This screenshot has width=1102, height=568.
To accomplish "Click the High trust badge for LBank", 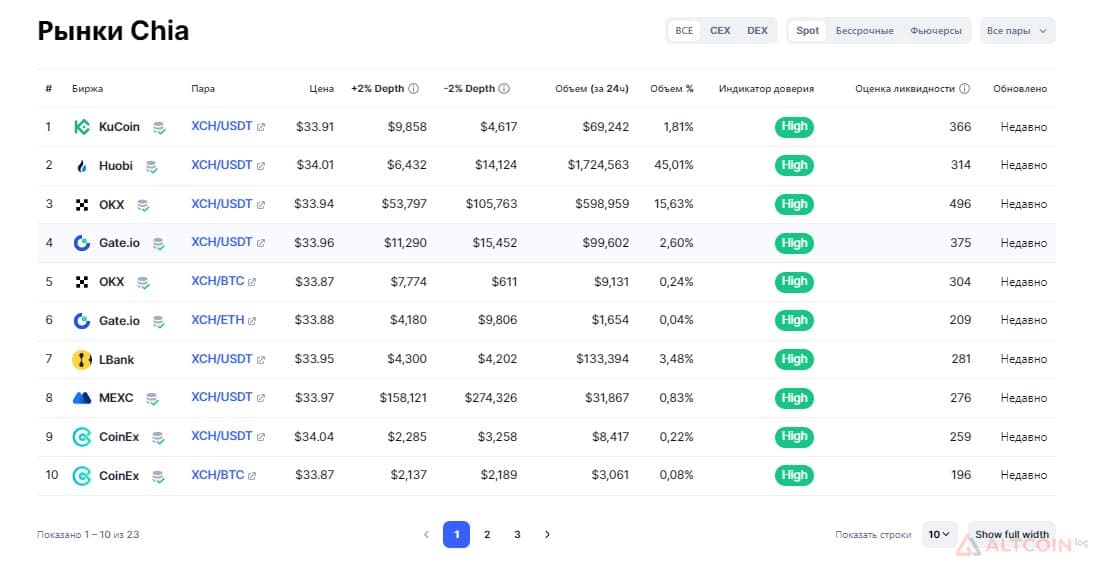I will click(x=794, y=359).
